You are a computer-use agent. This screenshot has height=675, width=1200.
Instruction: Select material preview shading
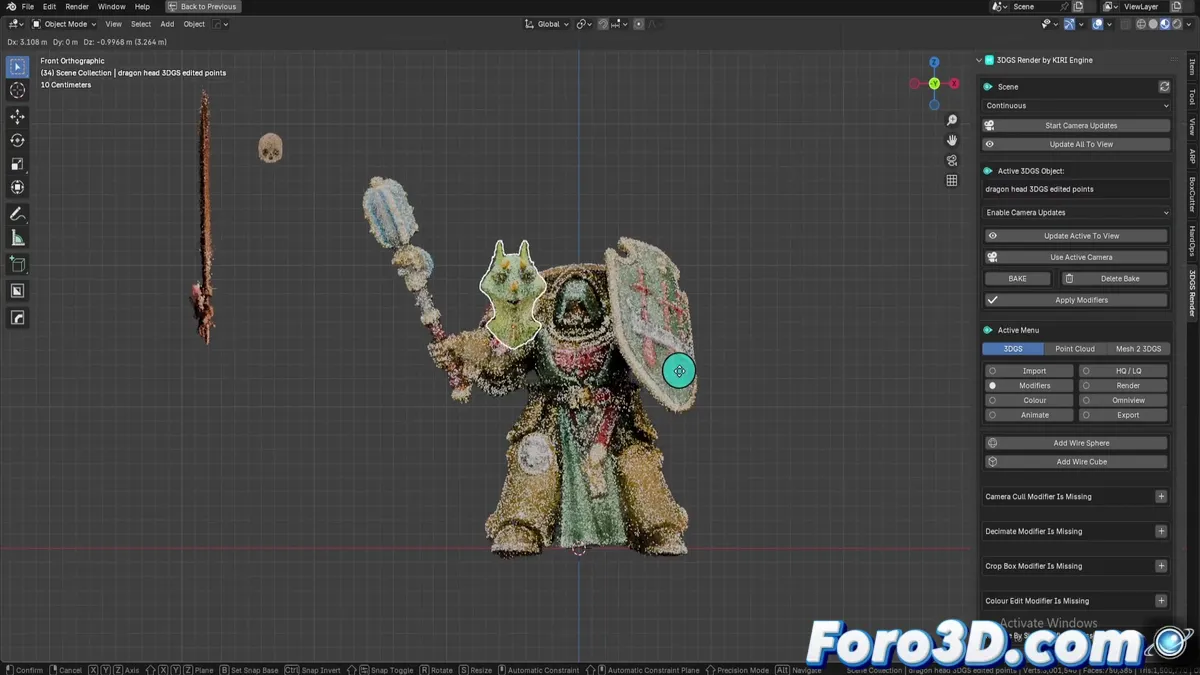(x=1166, y=24)
